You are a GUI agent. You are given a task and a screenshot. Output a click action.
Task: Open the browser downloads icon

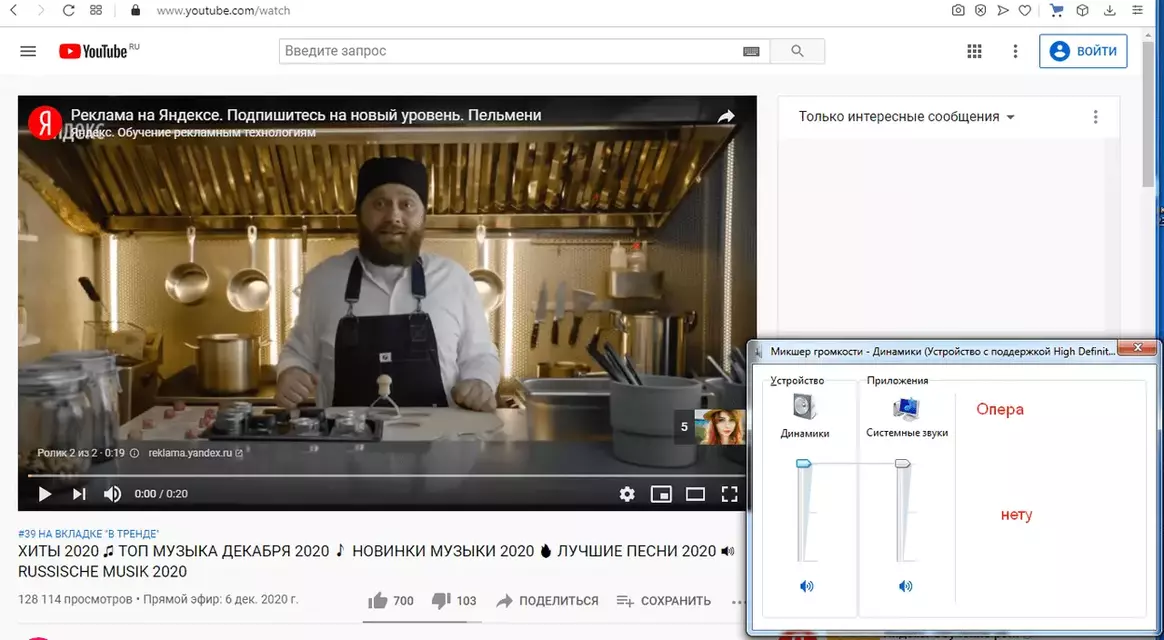(1110, 10)
